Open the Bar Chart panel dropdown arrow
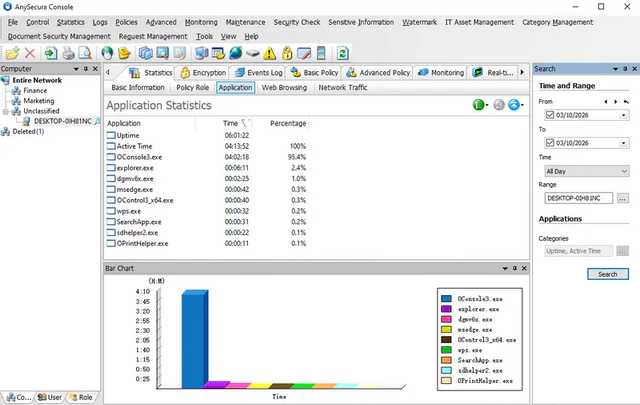640x405 pixels. pos(505,268)
